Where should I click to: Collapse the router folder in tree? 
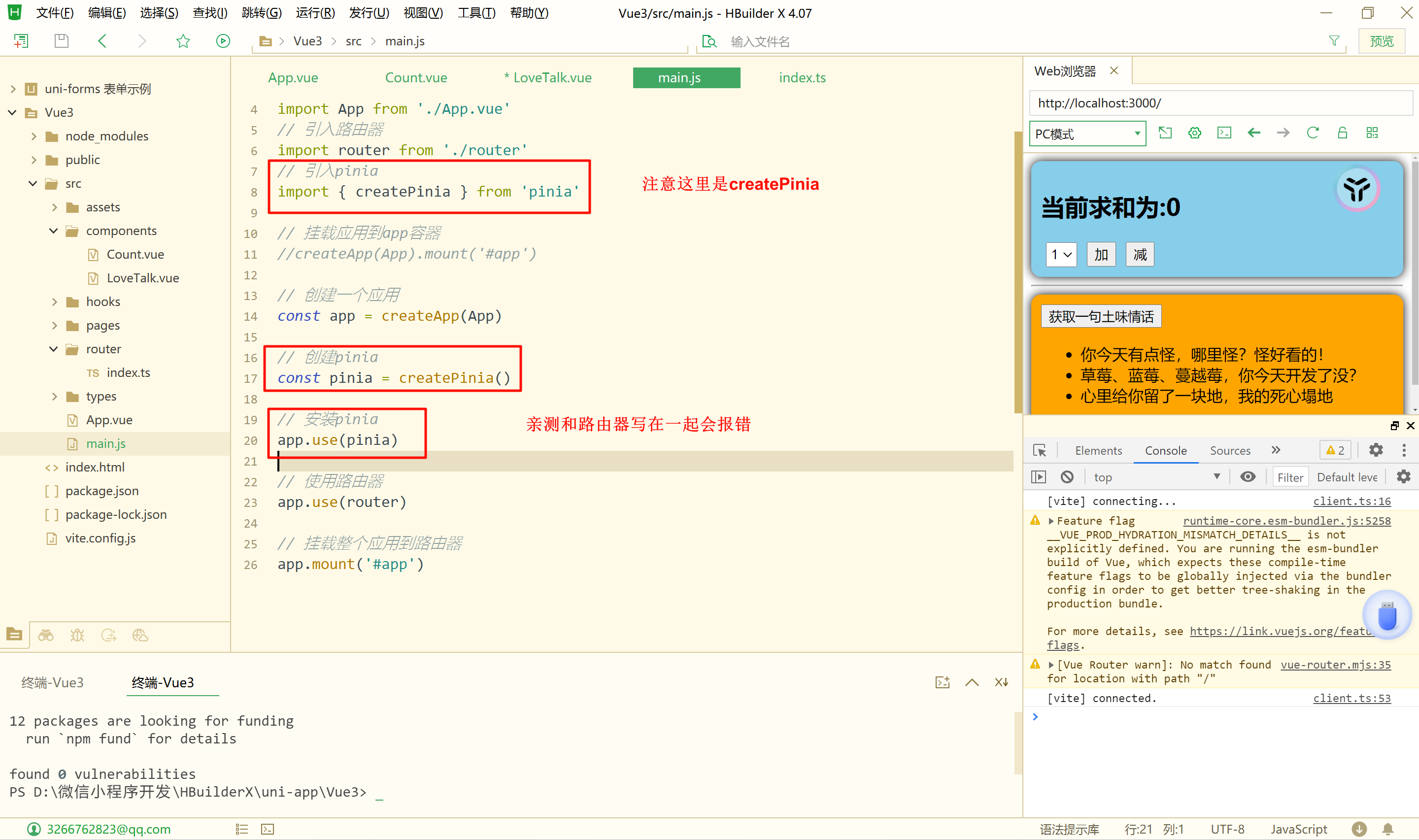[54, 349]
